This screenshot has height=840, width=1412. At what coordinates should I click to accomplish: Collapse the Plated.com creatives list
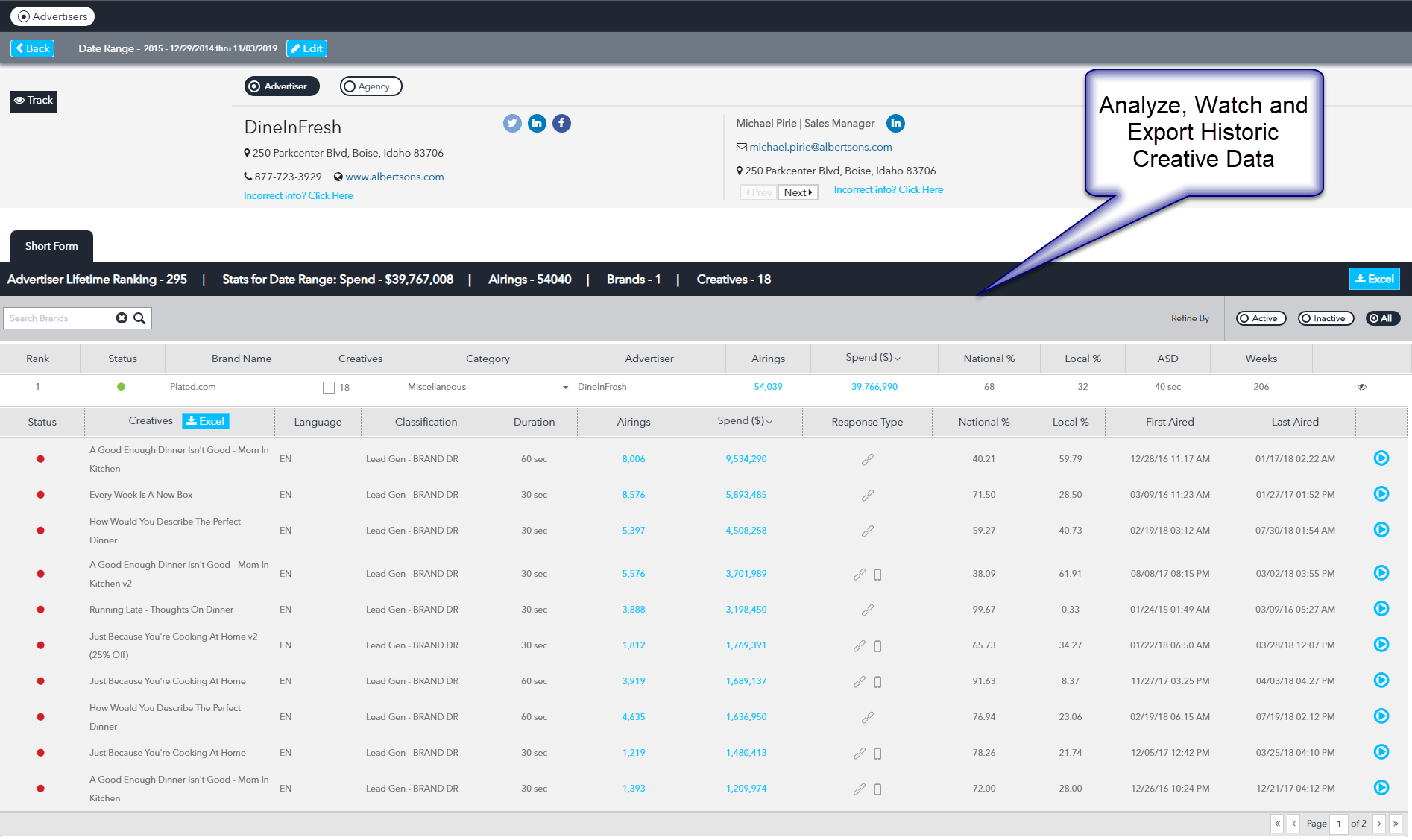328,388
